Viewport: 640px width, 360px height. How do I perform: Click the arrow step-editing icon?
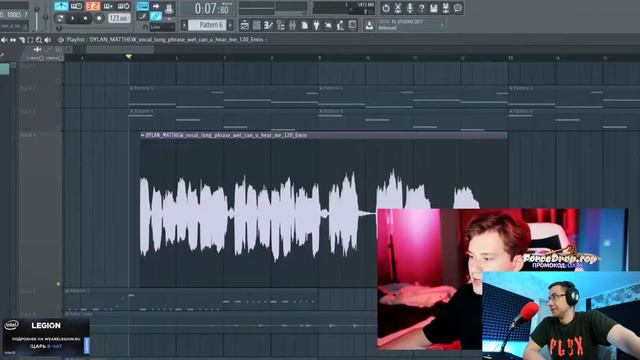(x=156, y=6)
